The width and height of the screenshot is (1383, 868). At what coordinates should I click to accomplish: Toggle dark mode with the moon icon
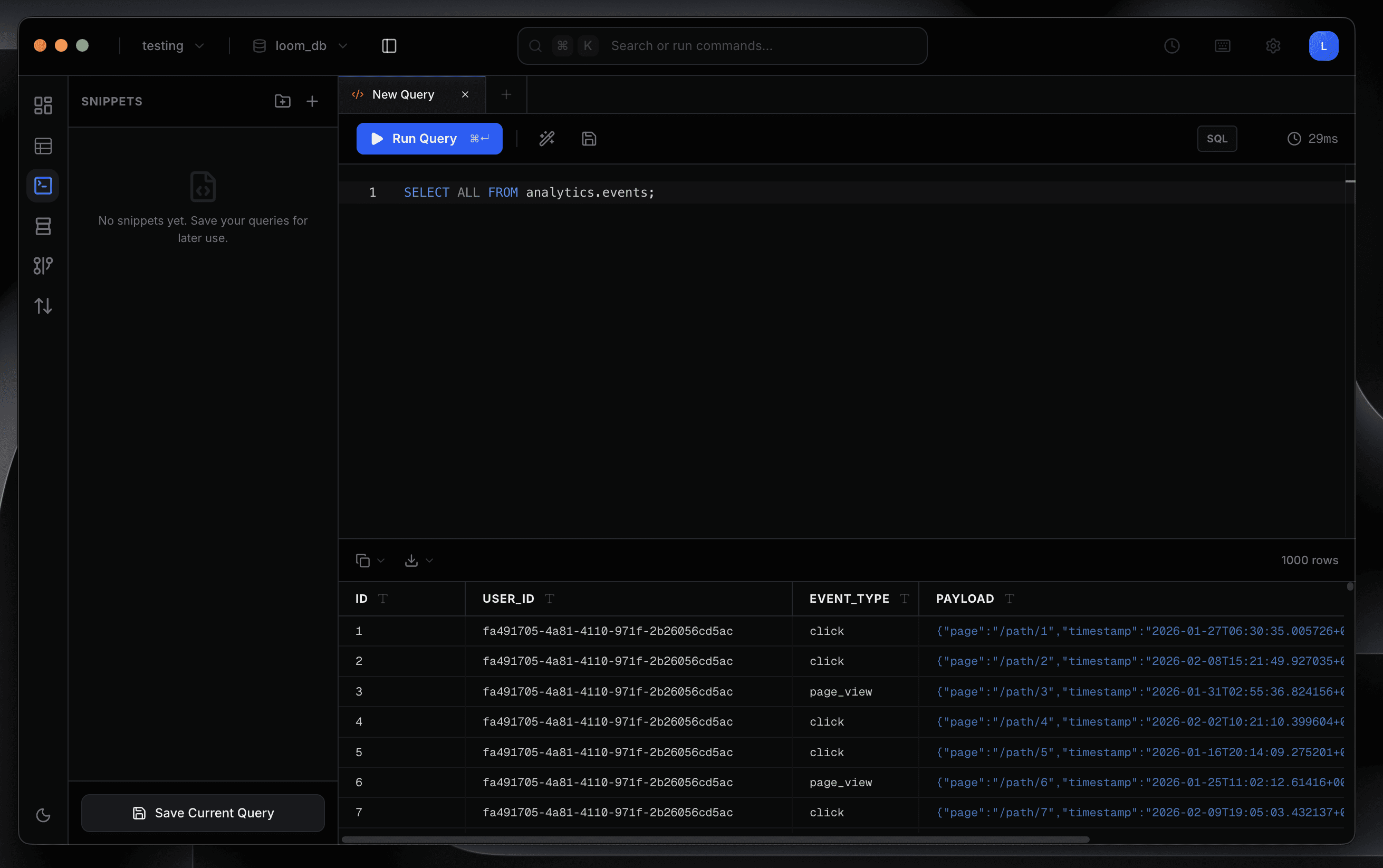point(44,815)
